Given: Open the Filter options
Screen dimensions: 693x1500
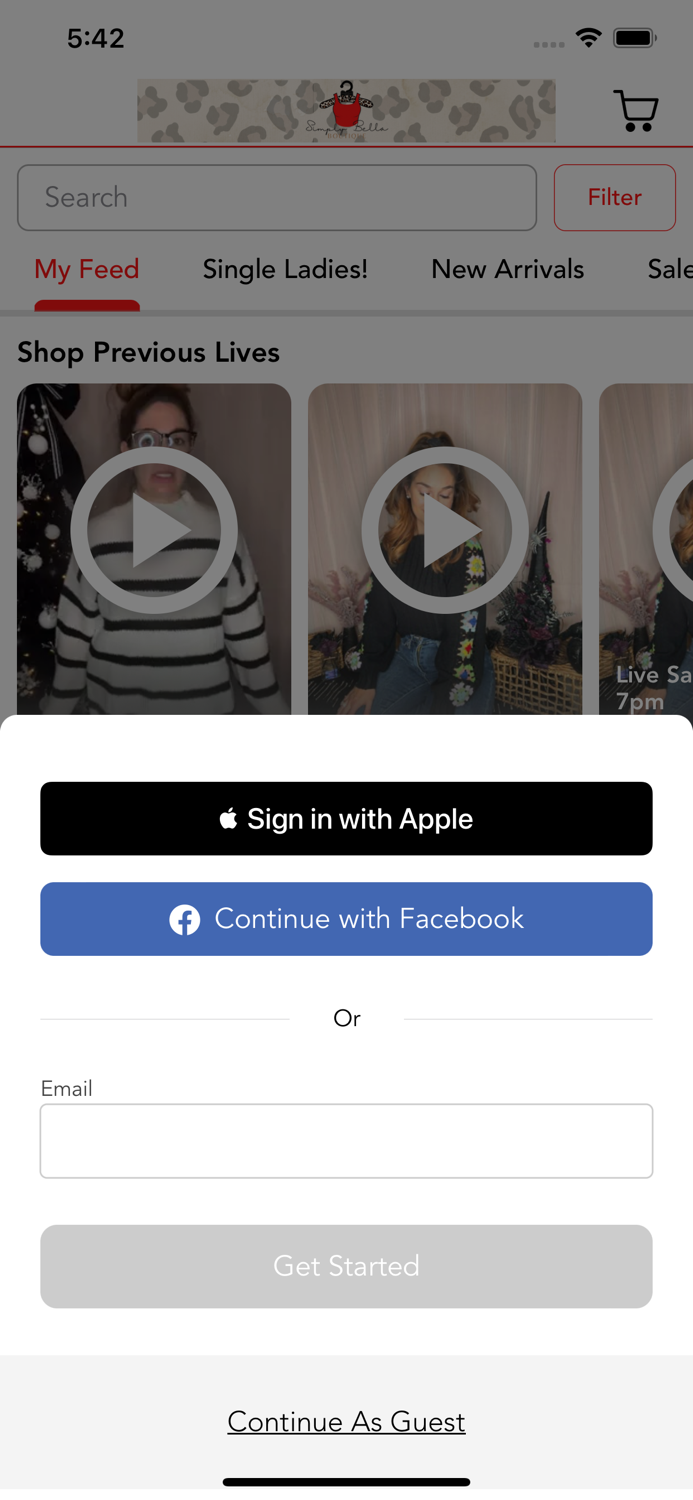Looking at the screenshot, I should (x=615, y=197).
